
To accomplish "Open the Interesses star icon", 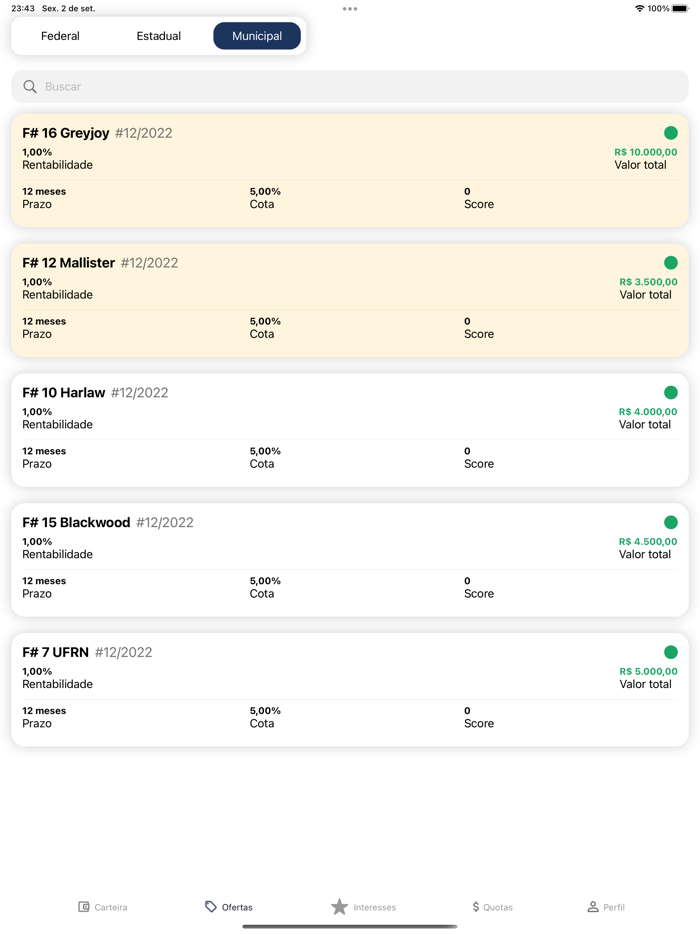I will point(339,907).
